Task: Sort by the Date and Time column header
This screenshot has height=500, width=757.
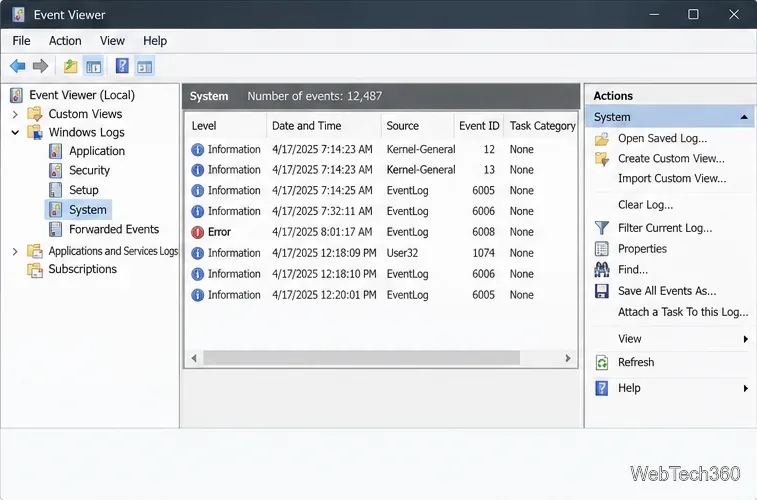Action: (323, 126)
